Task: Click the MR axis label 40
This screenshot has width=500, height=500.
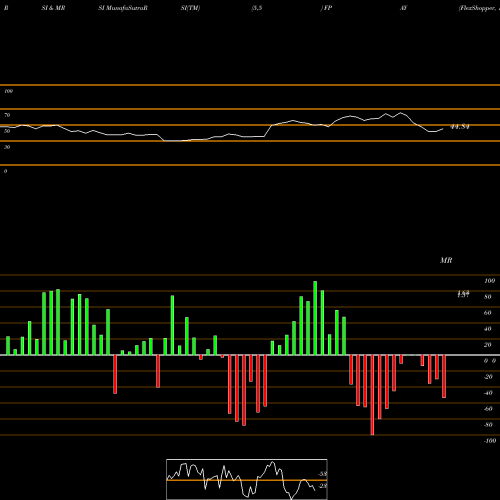Action: click(488, 329)
